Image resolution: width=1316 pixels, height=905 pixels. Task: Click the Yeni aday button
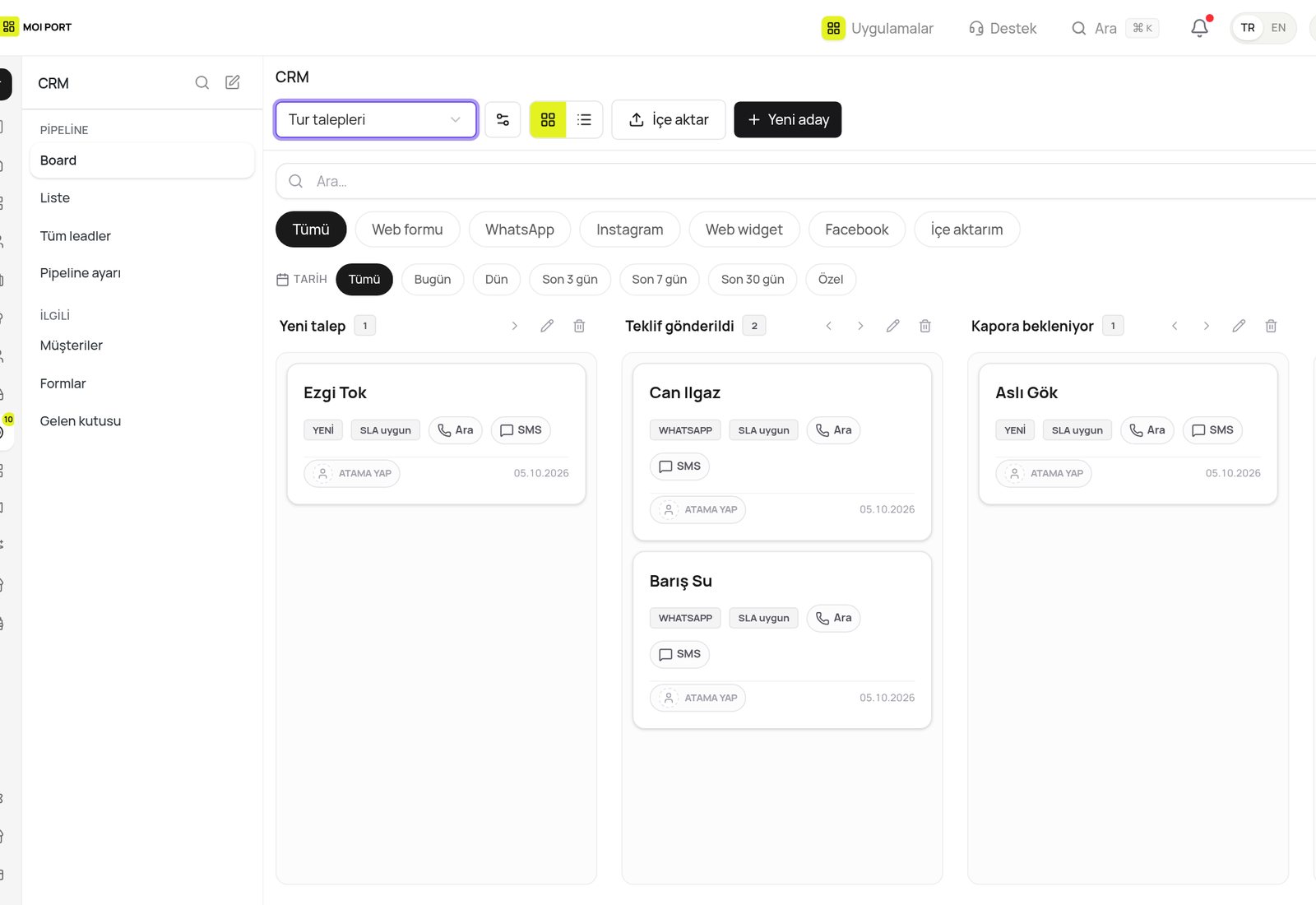pos(787,120)
